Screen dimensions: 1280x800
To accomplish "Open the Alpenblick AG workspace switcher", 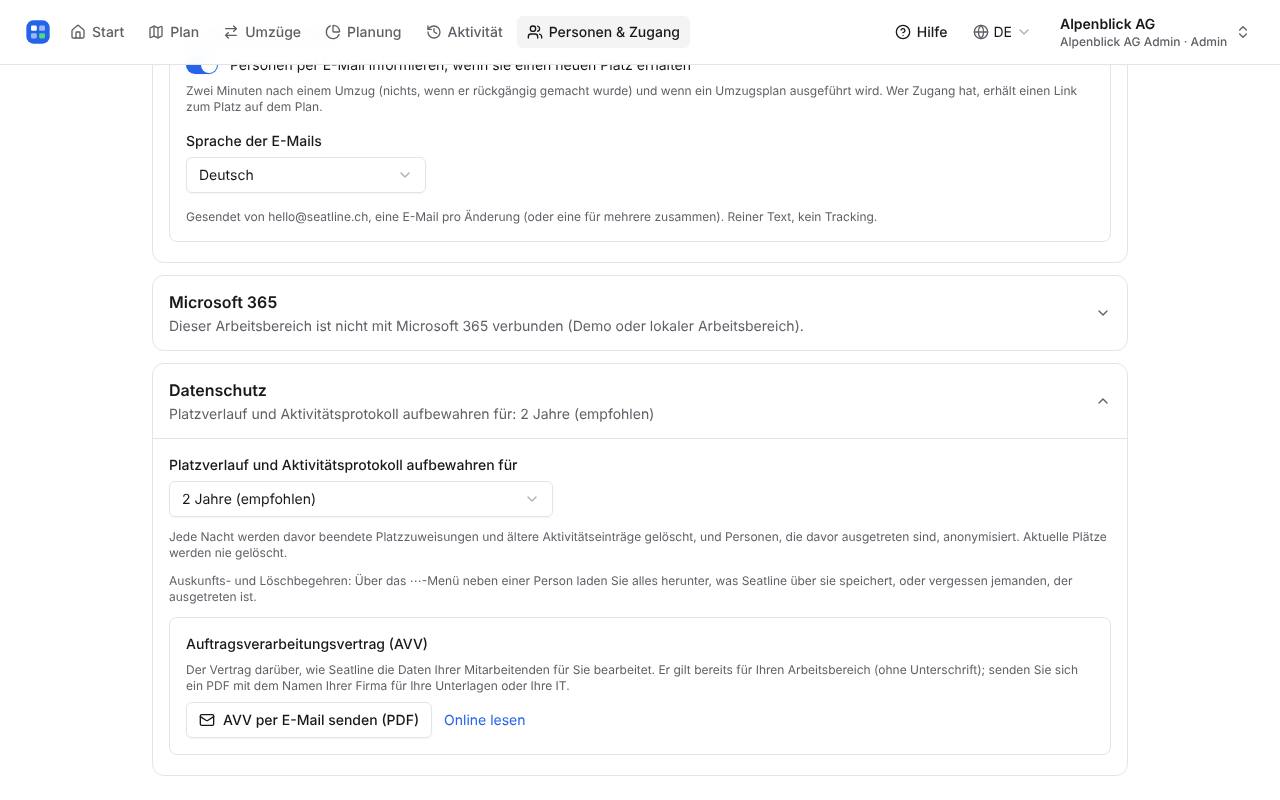I will click(1154, 32).
